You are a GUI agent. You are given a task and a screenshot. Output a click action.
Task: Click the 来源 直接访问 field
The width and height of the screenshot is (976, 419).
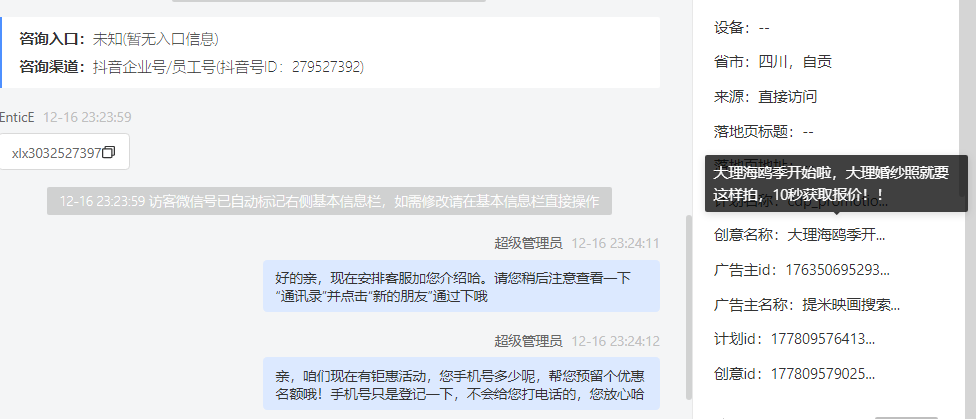click(x=765, y=97)
